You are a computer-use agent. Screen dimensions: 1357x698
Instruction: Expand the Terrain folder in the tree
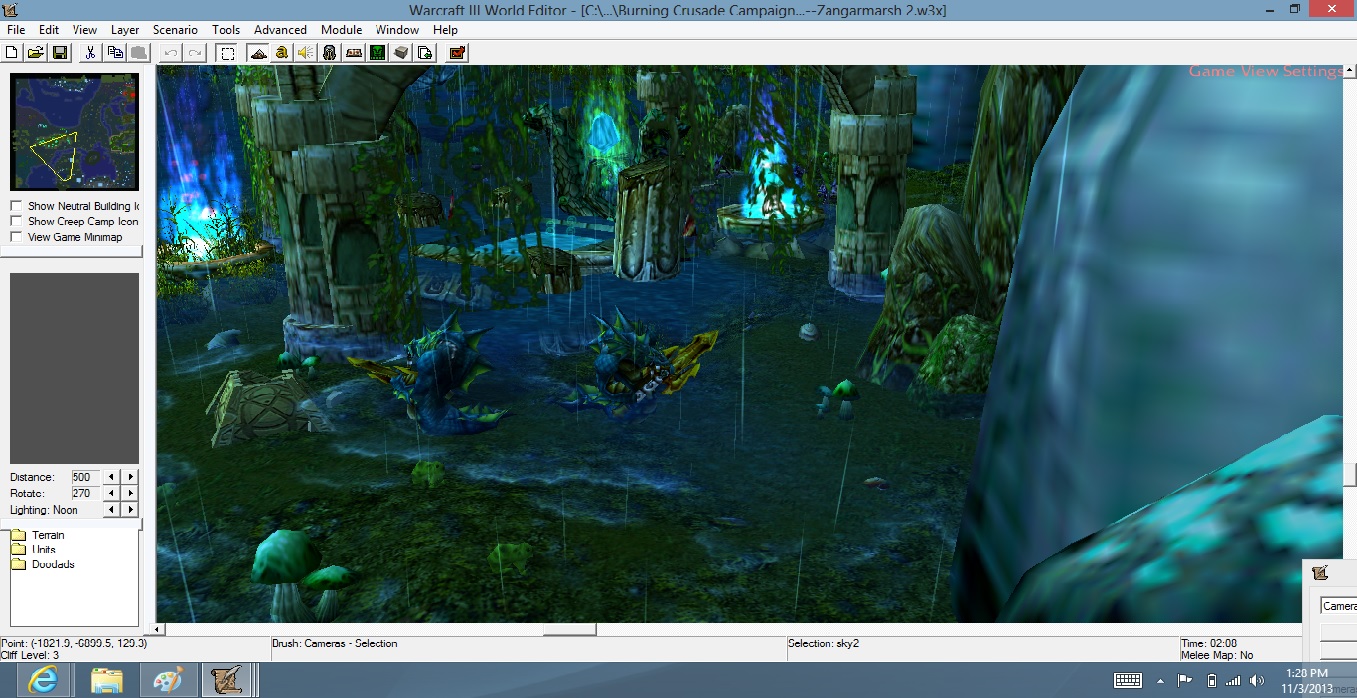point(18,535)
